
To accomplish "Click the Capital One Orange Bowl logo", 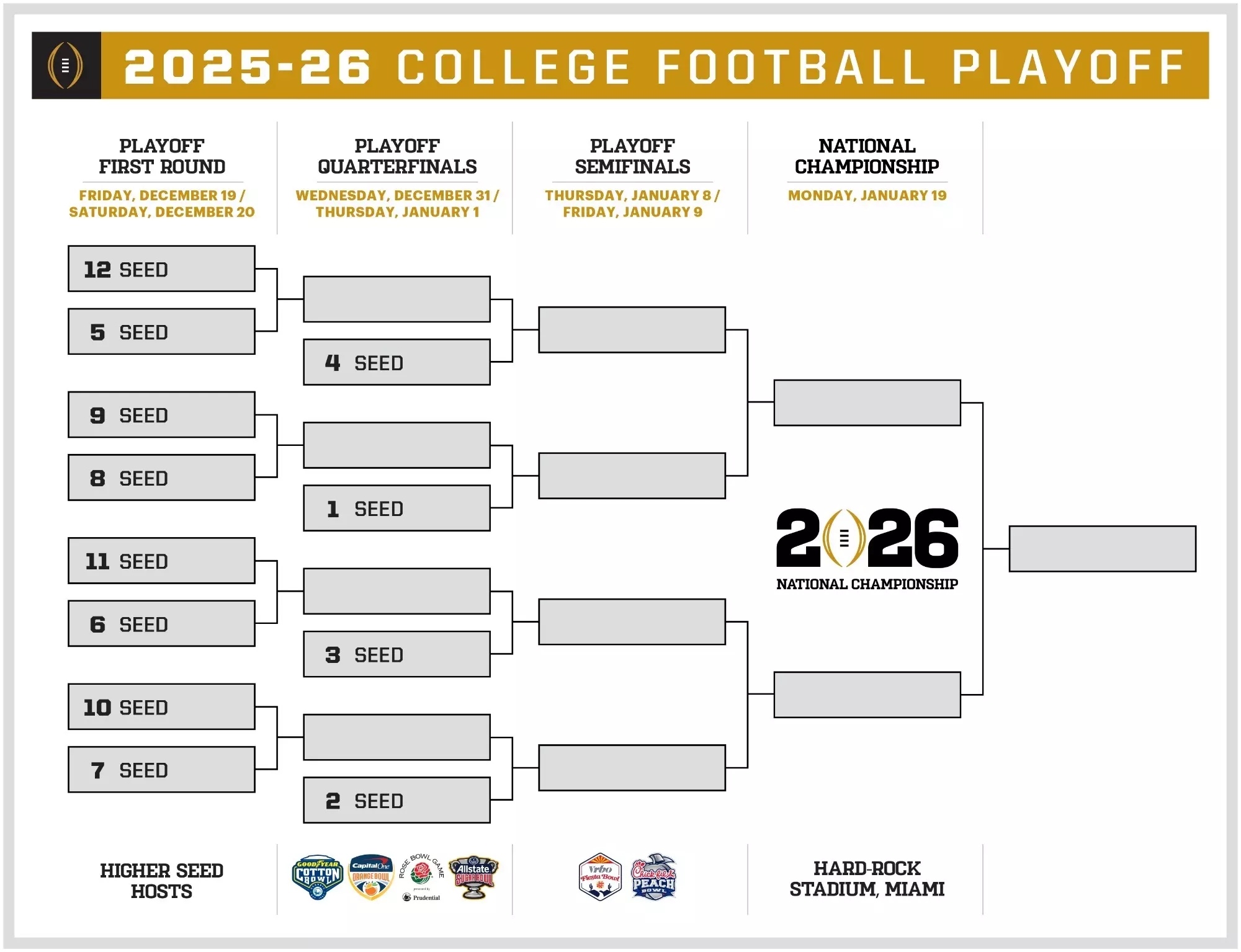I will tap(370, 877).
